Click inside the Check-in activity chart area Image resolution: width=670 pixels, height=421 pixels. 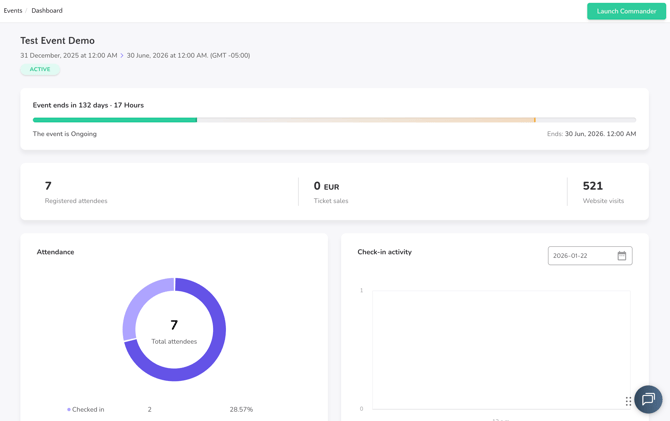coord(500,350)
